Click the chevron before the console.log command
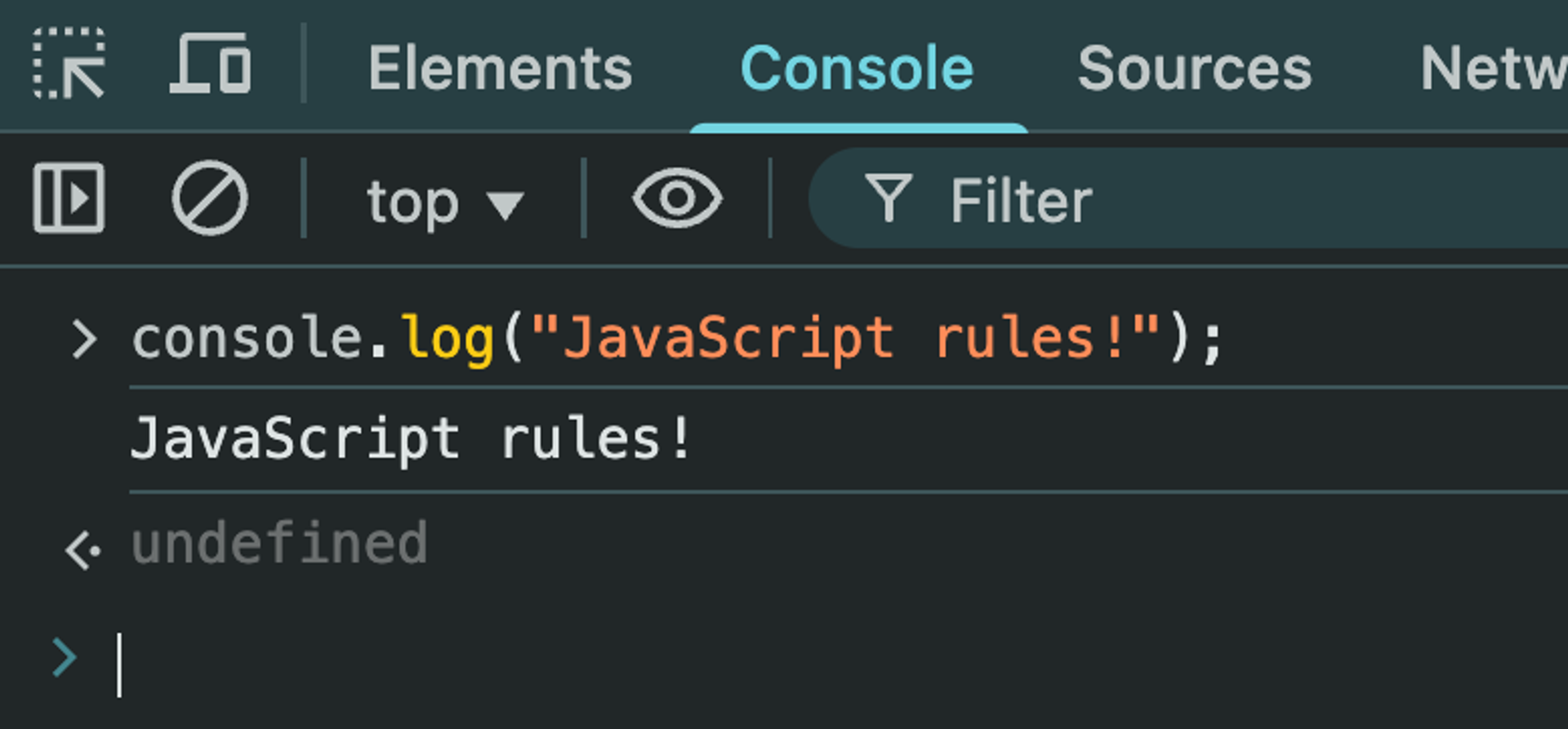 coord(84,340)
